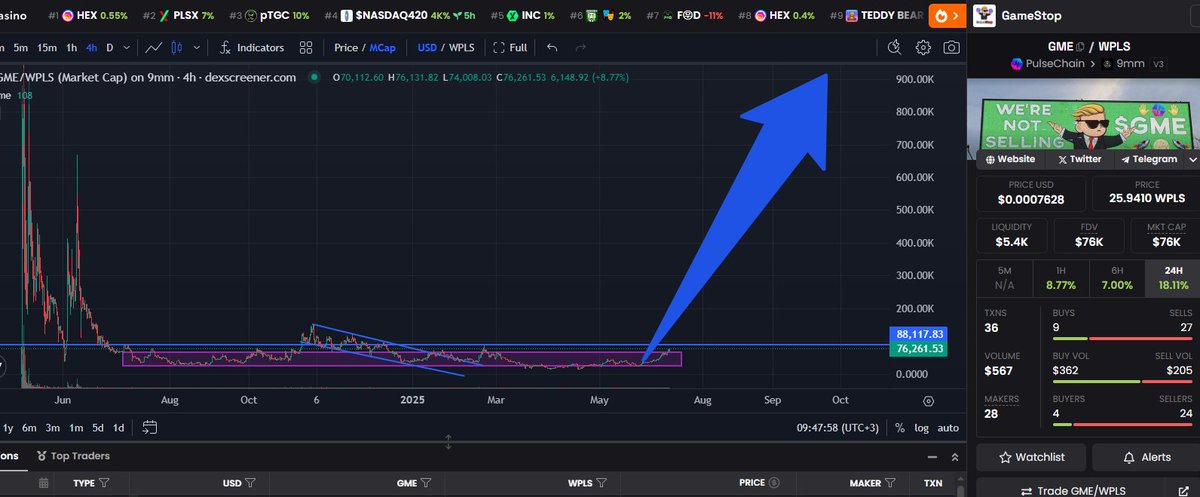Take a chart snapshot with camera icon
The image size is (1200, 497).
[952, 47]
